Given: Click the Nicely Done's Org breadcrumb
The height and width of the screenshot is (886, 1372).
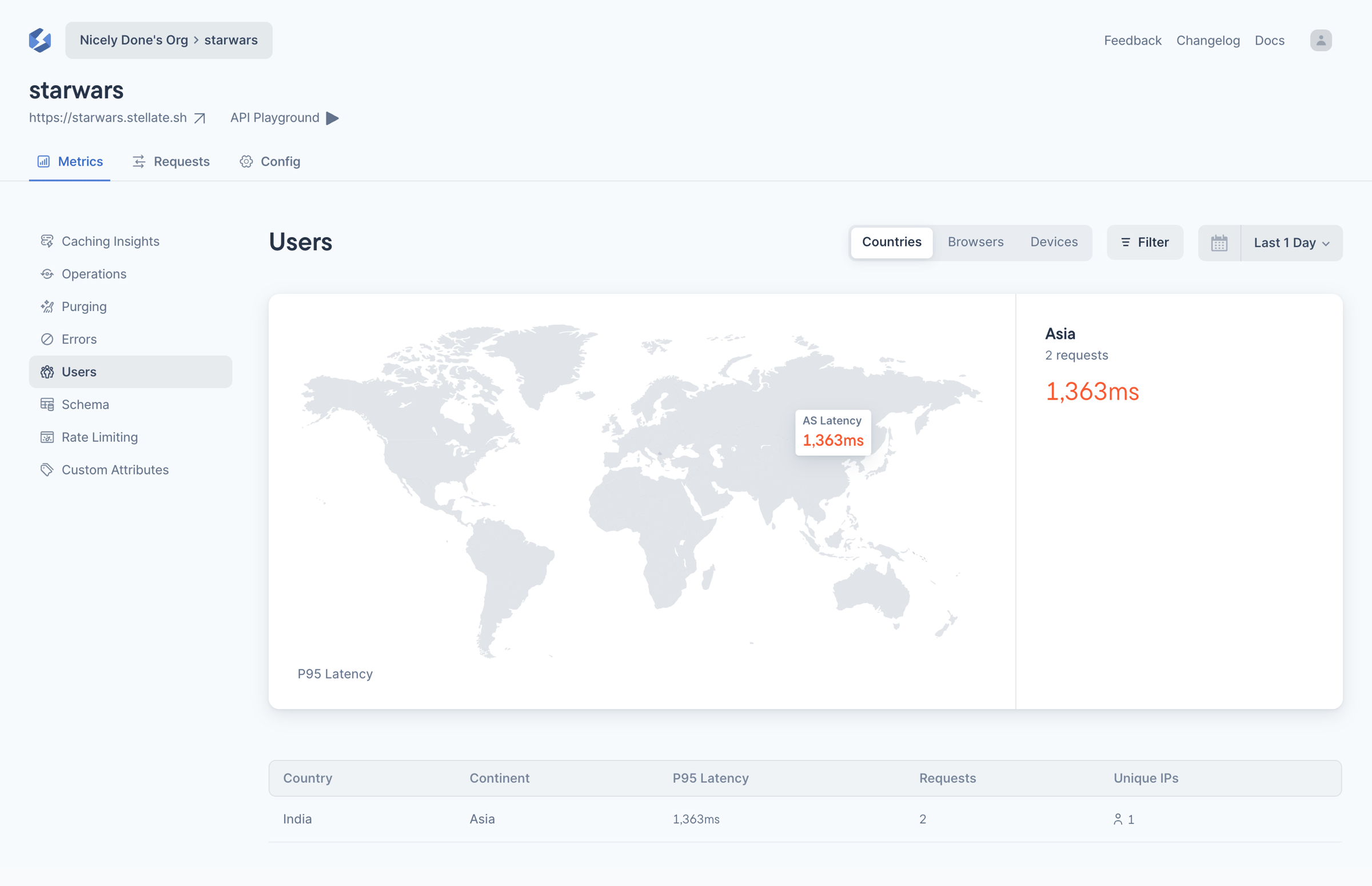Looking at the screenshot, I should pos(133,40).
